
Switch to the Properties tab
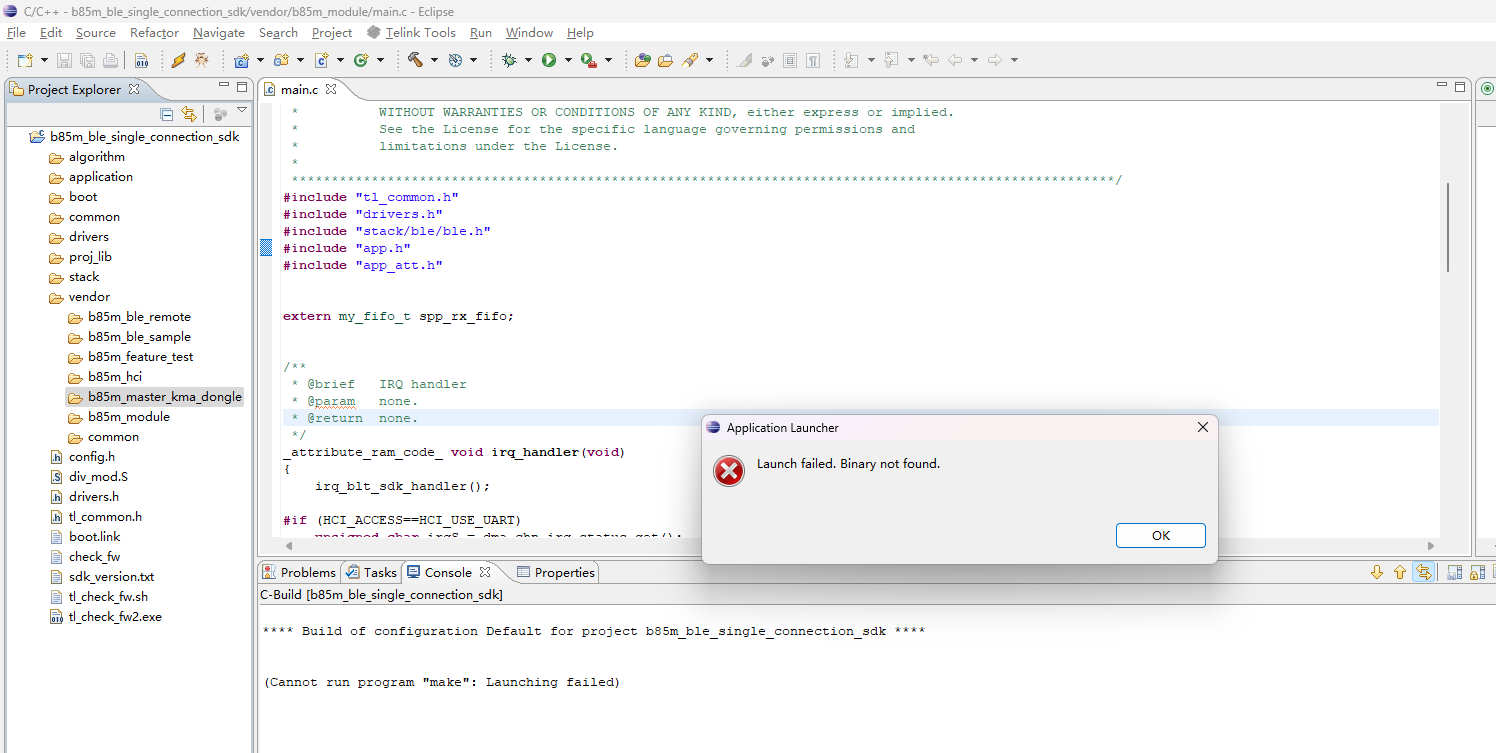click(555, 572)
